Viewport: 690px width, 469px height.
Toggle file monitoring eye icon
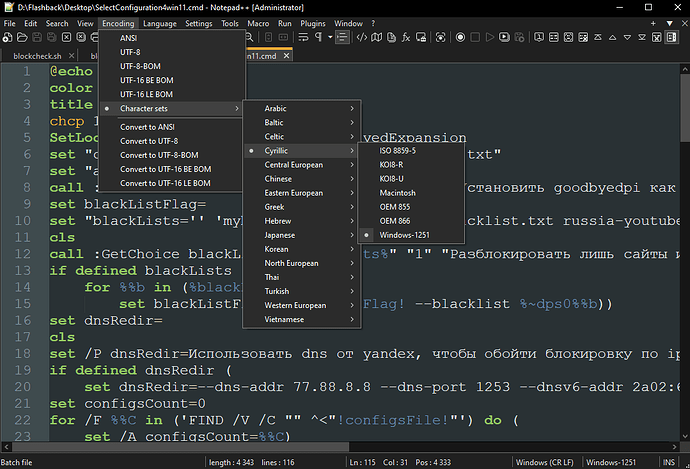pos(440,37)
